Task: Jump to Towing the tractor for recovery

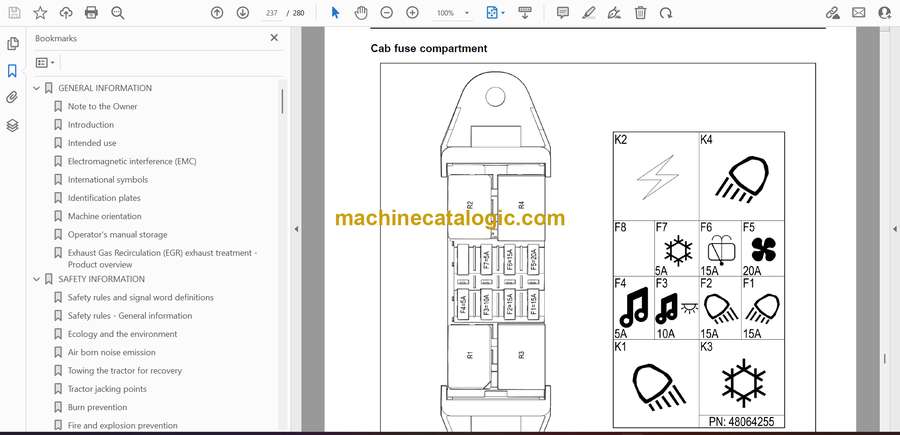Action: click(x=124, y=371)
